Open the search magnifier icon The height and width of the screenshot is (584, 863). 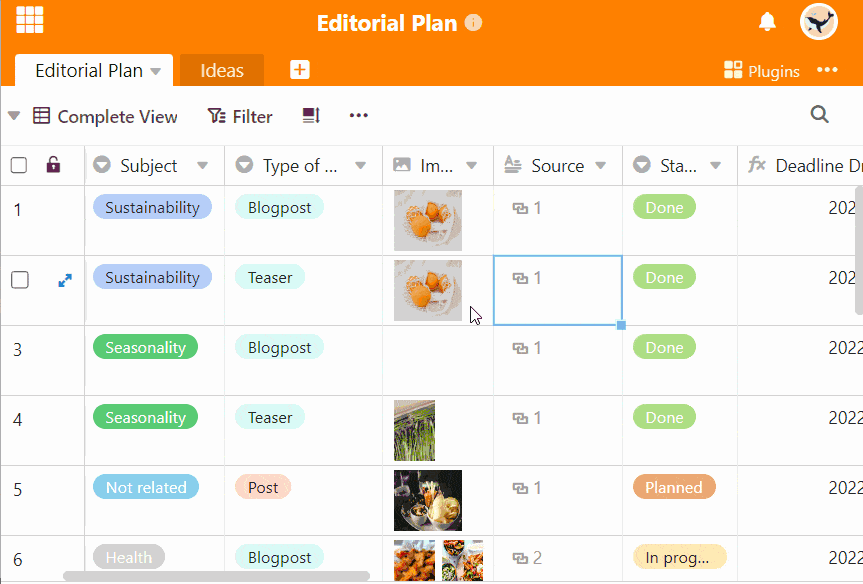click(820, 114)
